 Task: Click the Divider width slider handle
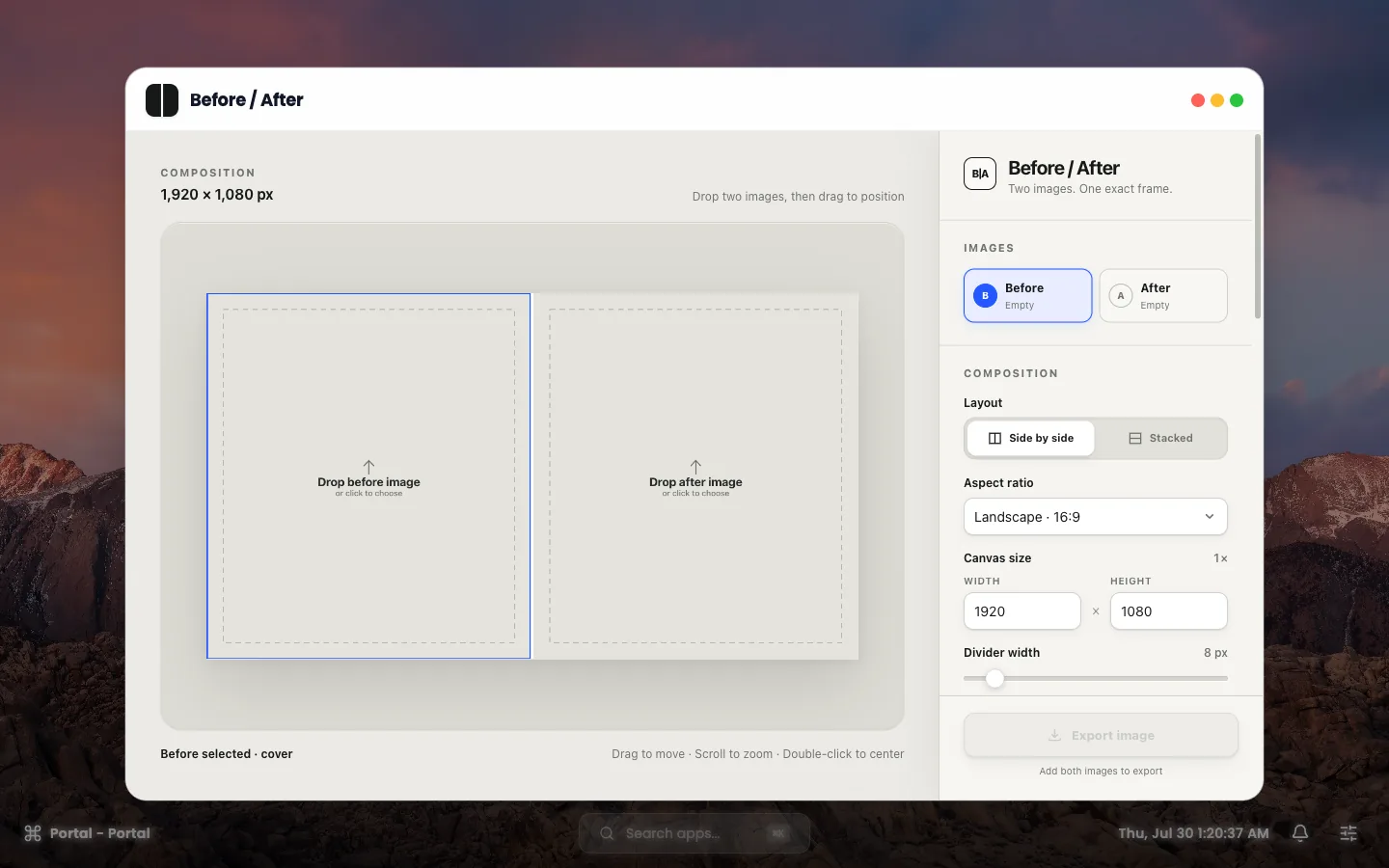pos(994,678)
